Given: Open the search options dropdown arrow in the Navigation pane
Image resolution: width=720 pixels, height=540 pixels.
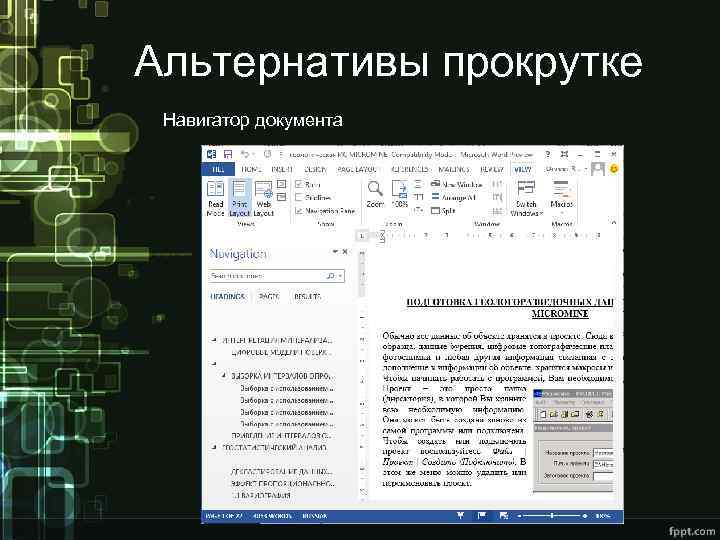Looking at the screenshot, I should [x=340, y=276].
